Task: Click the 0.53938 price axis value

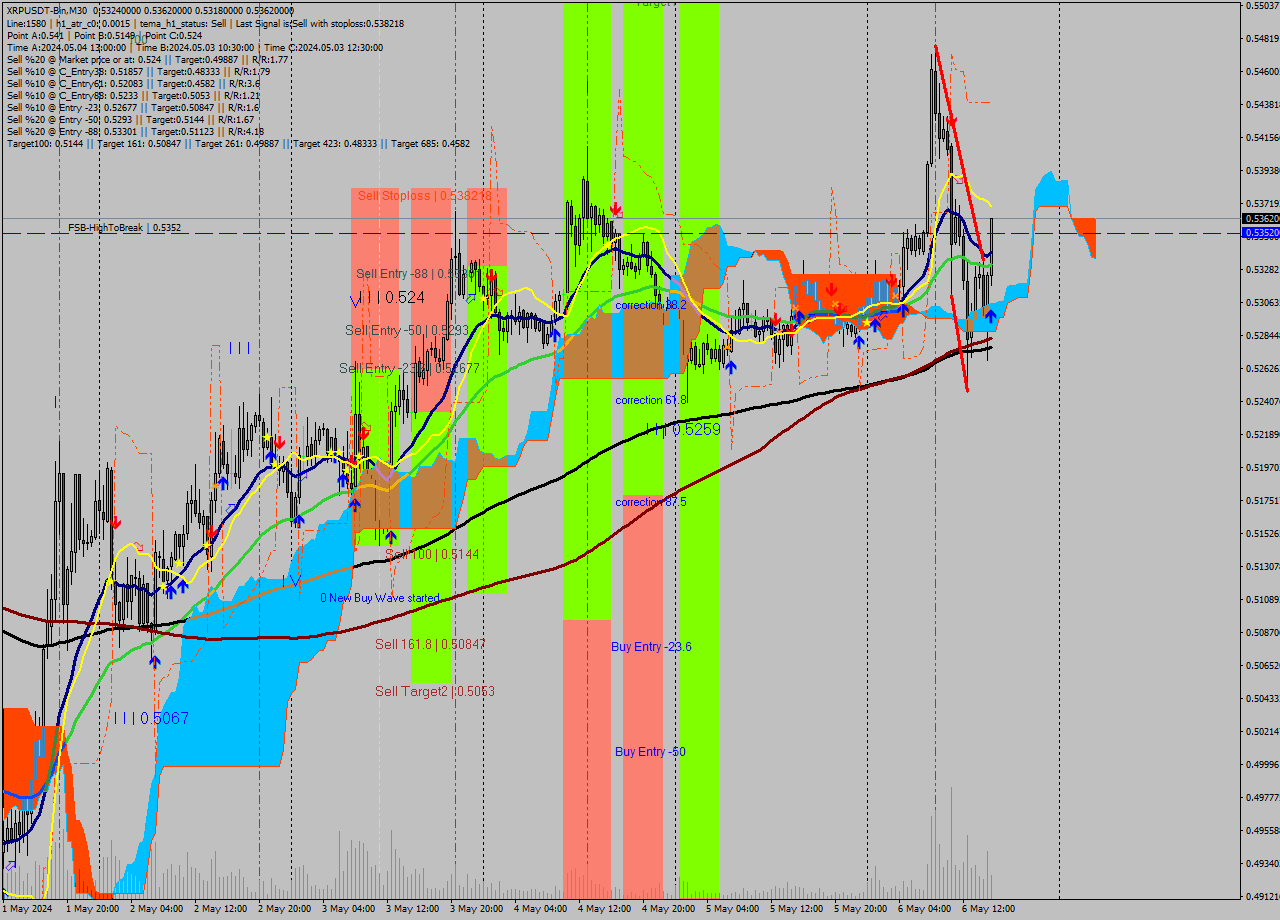Action: click(1262, 171)
